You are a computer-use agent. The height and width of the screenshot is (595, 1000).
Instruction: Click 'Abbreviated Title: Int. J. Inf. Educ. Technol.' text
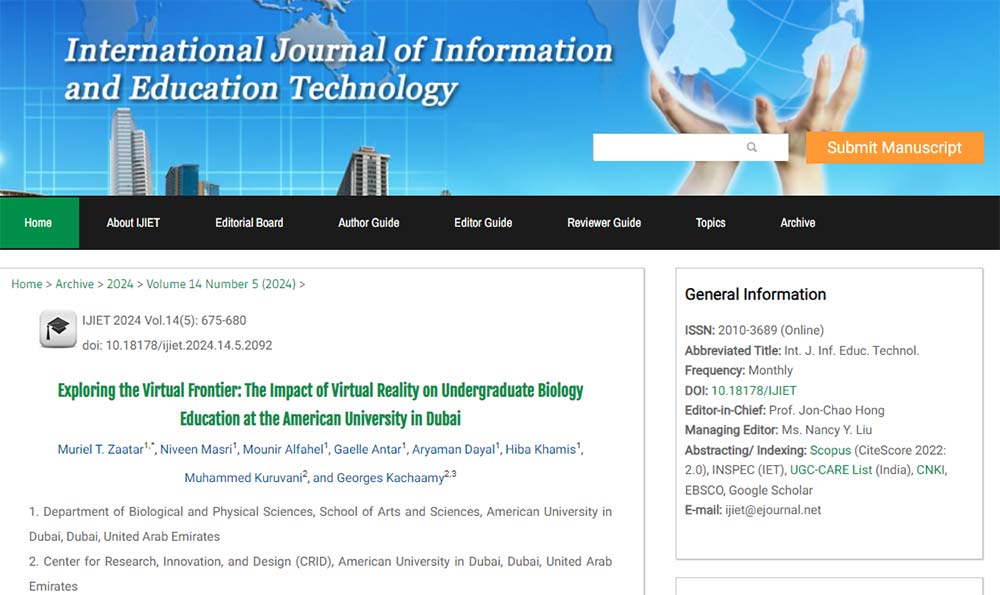[802, 351]
